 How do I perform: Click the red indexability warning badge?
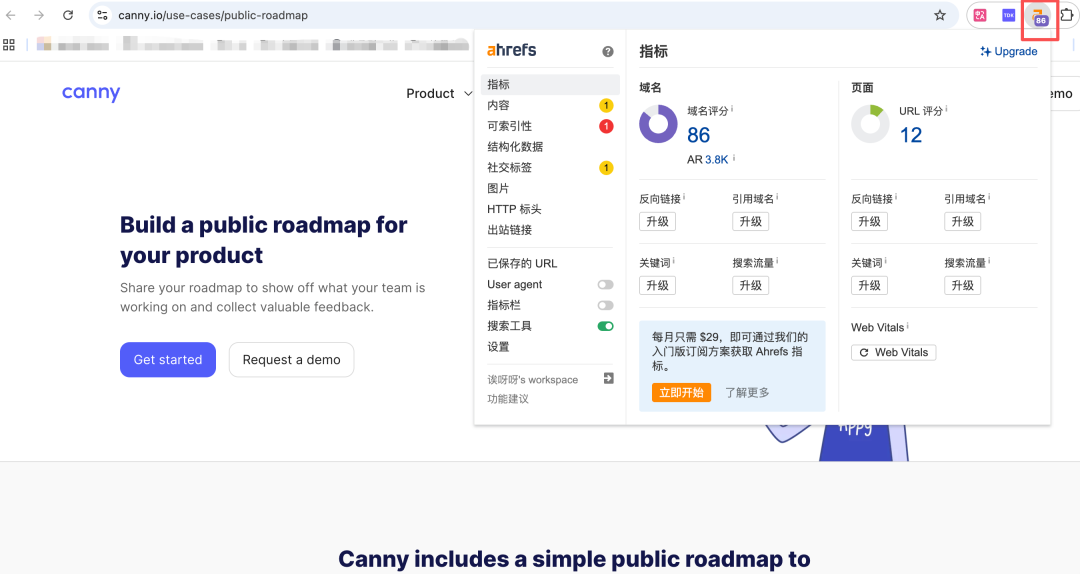(605, 126)
